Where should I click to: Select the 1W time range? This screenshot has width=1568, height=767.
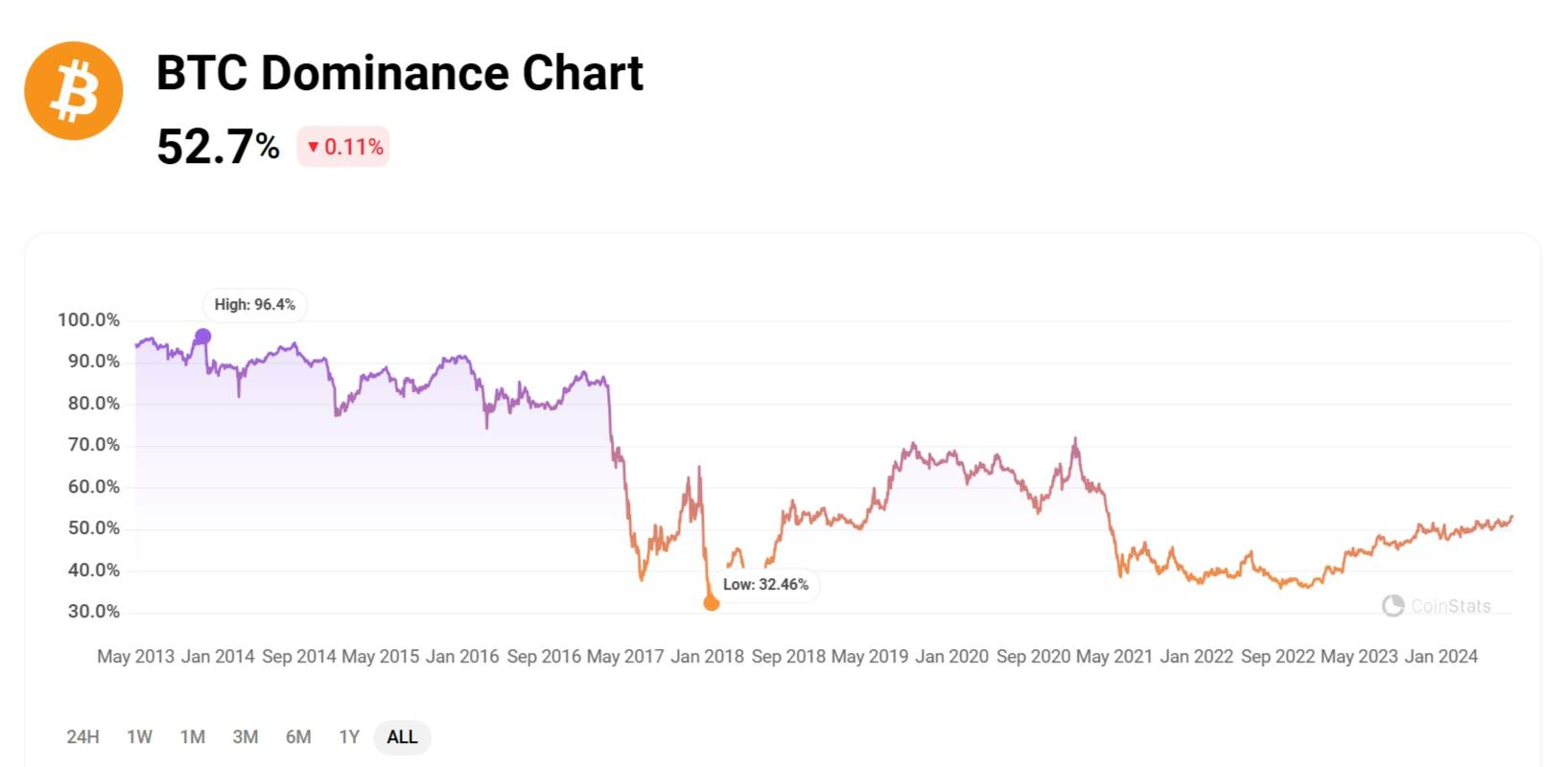(140, 737)
